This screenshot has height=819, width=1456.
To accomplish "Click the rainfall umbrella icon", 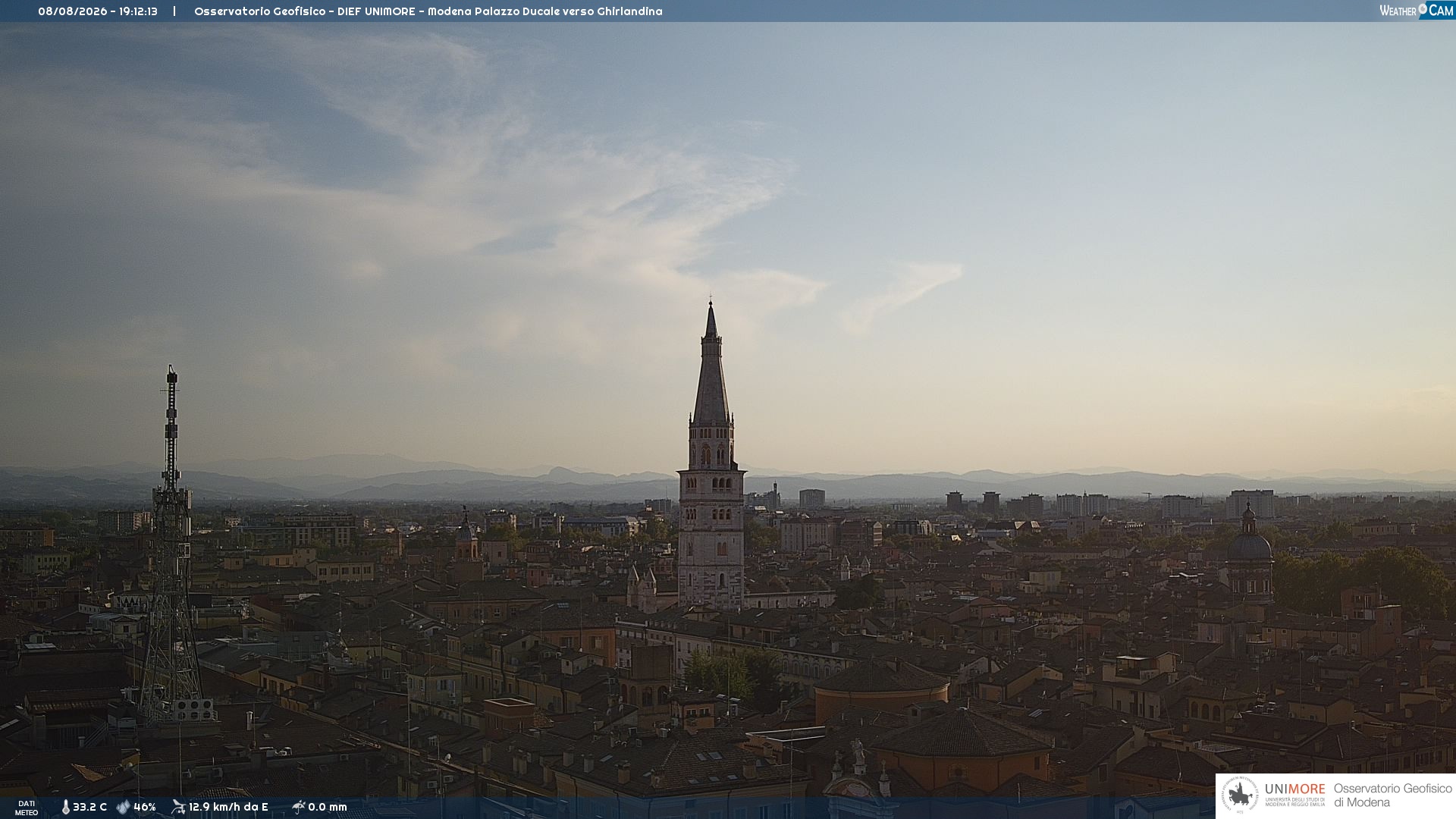I will coord(298,807).
